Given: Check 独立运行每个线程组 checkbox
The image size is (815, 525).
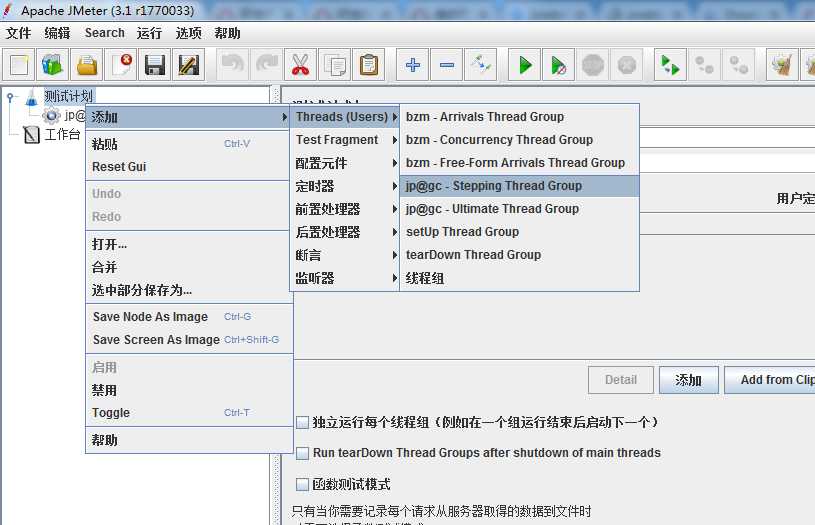Looking at the screenshot, I should (302, 423).
